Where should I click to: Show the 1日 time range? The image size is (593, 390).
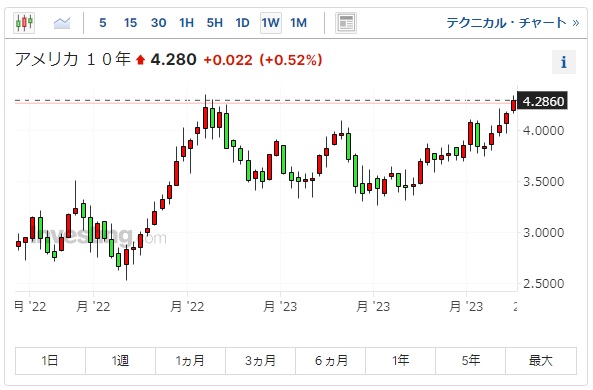click(50, 360)
